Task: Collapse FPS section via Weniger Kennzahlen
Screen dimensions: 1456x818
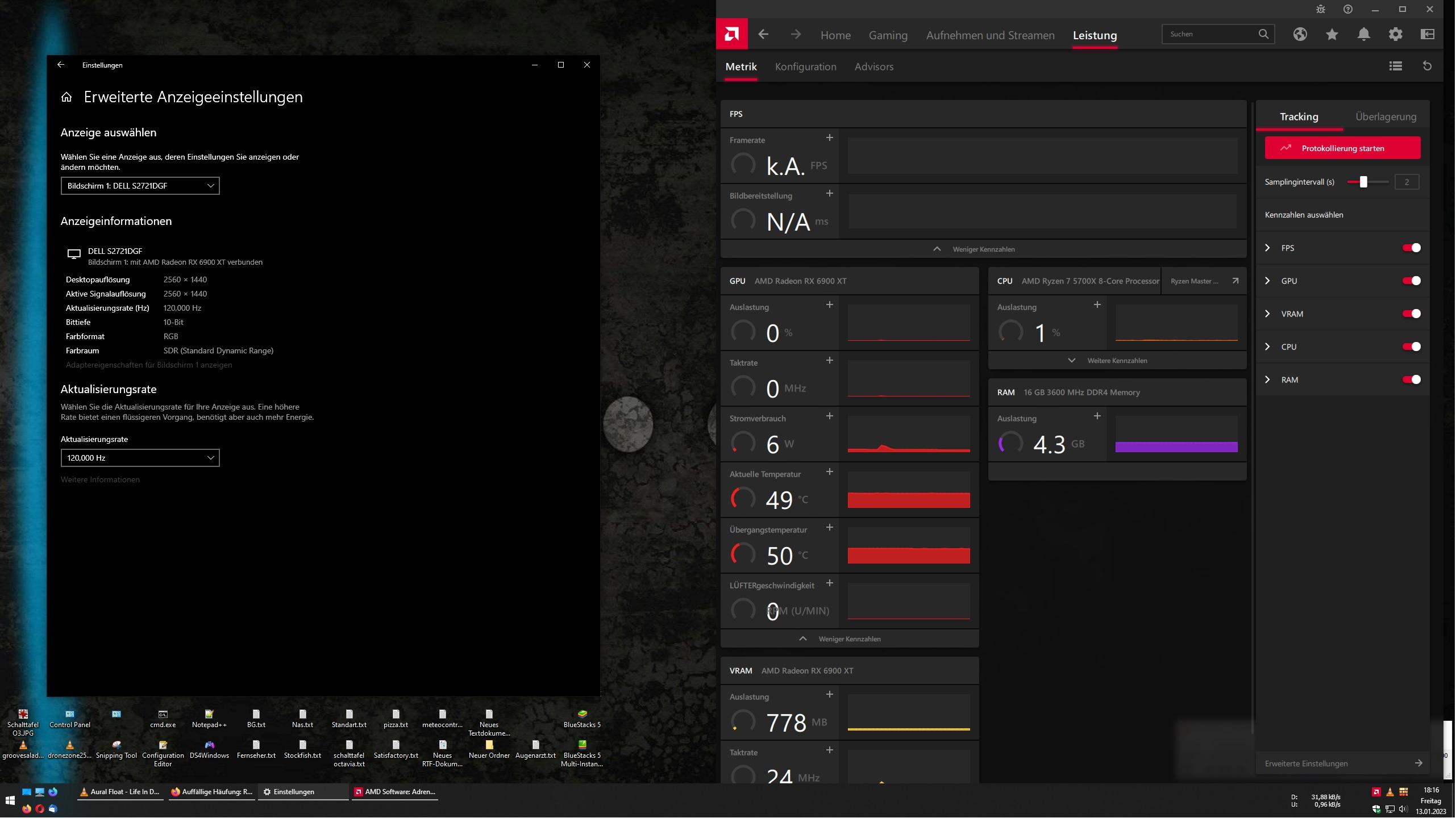Action: (984, 249)
